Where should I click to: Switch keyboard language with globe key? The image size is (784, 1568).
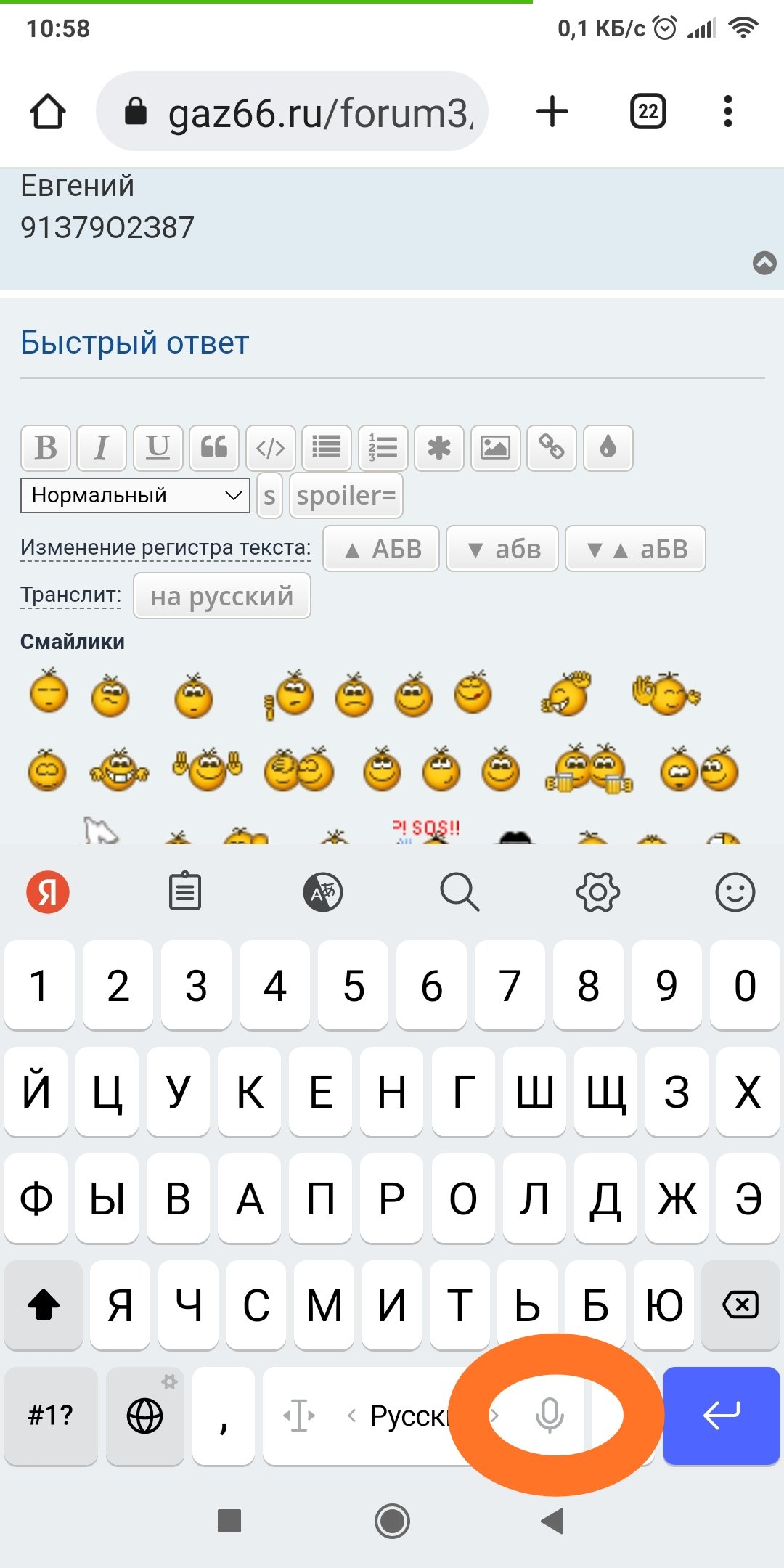[x=145, y=1416]
